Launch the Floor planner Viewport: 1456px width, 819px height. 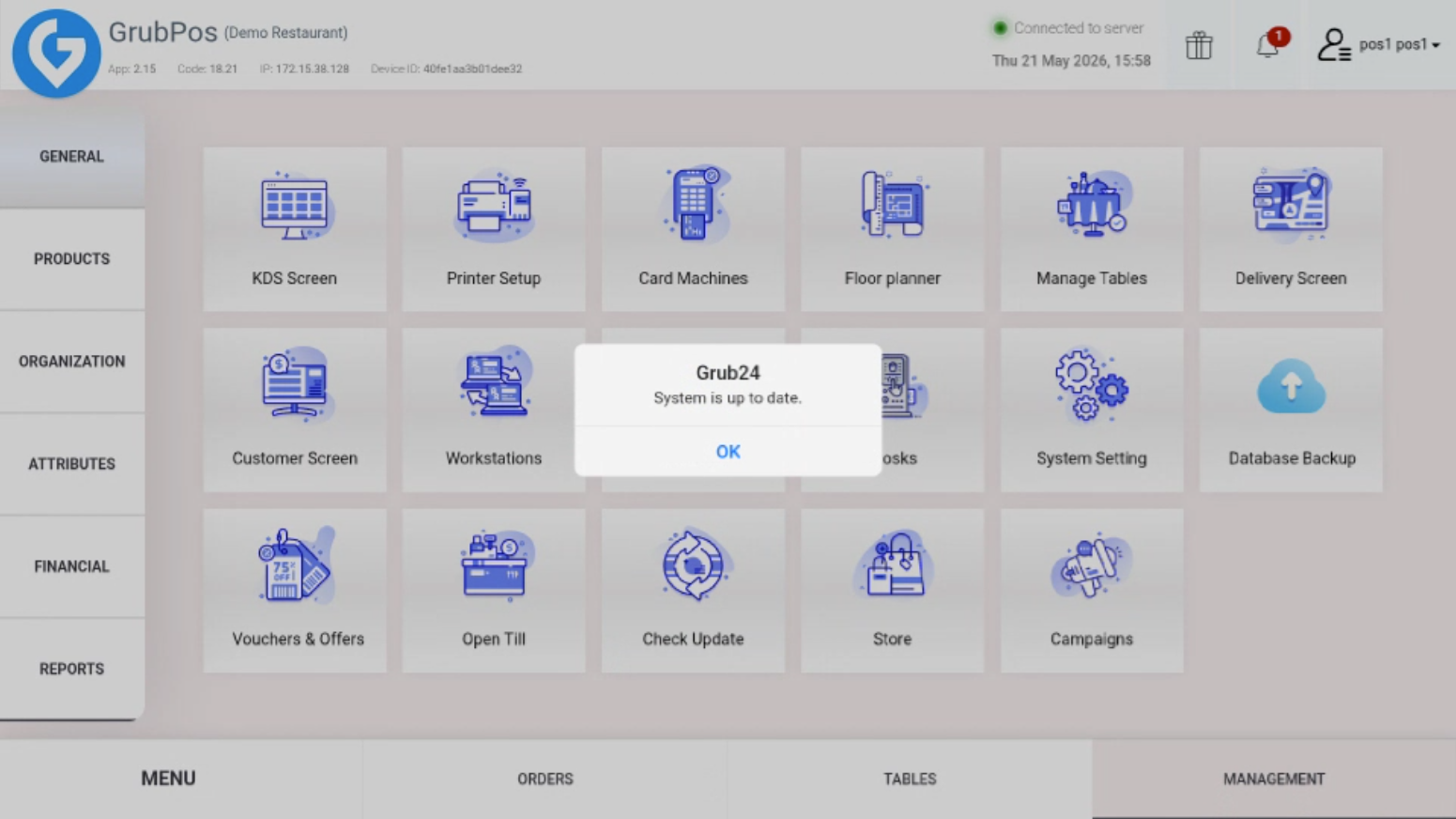(x=892, y=229)
